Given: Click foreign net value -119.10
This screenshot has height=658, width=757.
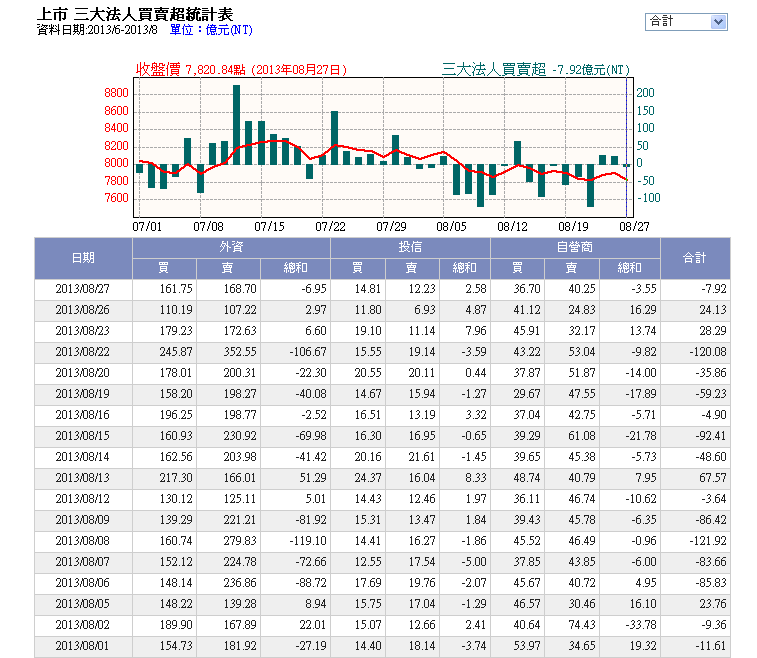Looking at the screenshot, I should [308, 541].
